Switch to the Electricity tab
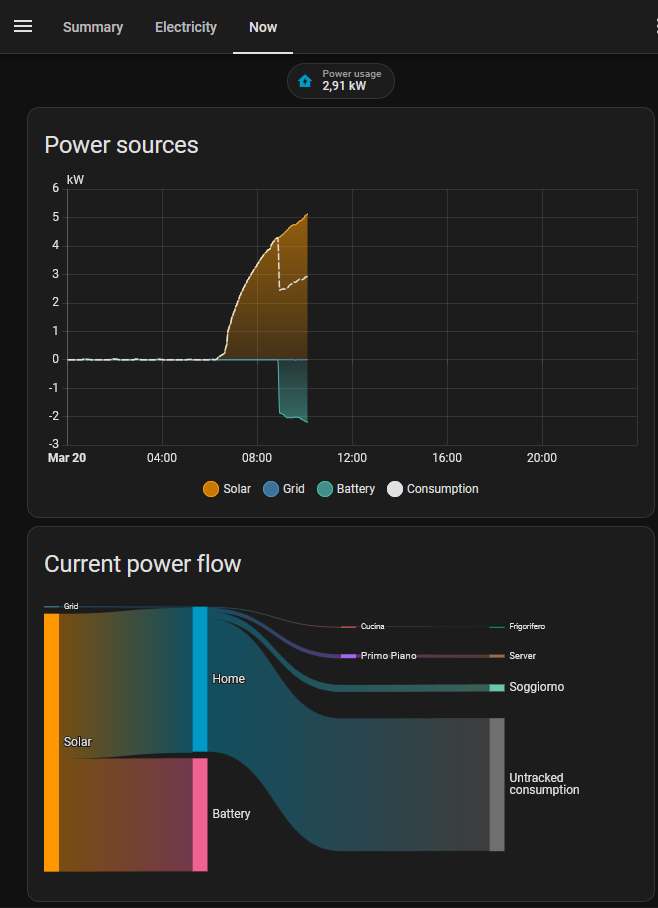Screen dimensions: 658x908 tap(186, 27)
